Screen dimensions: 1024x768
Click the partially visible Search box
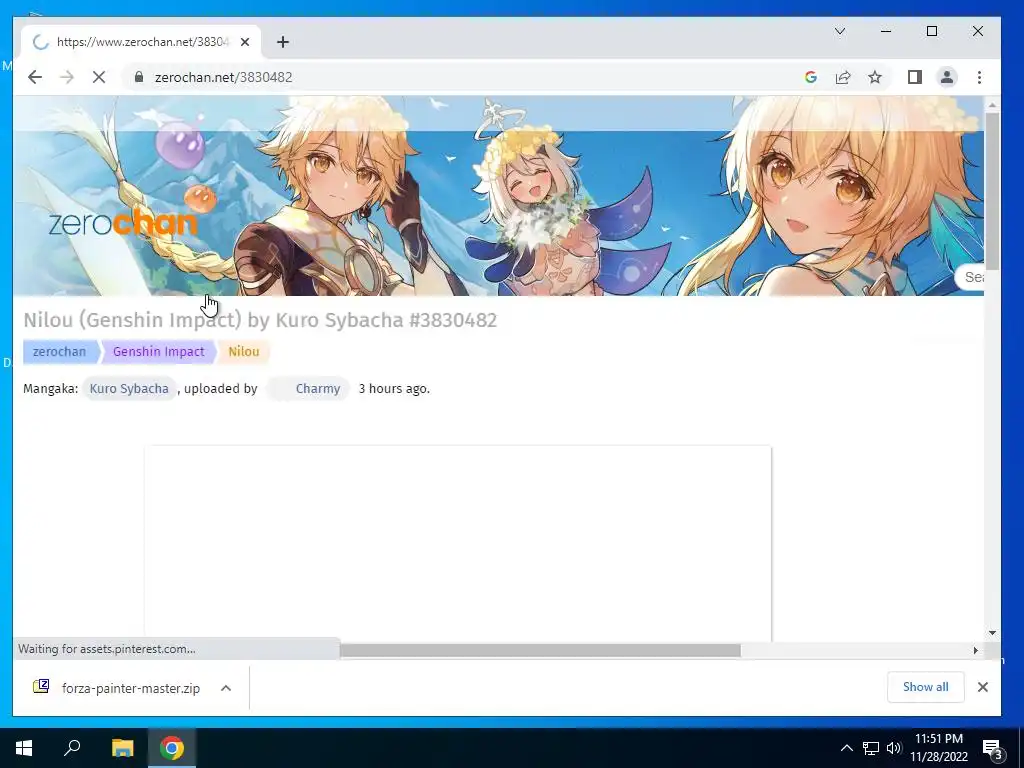969,277
